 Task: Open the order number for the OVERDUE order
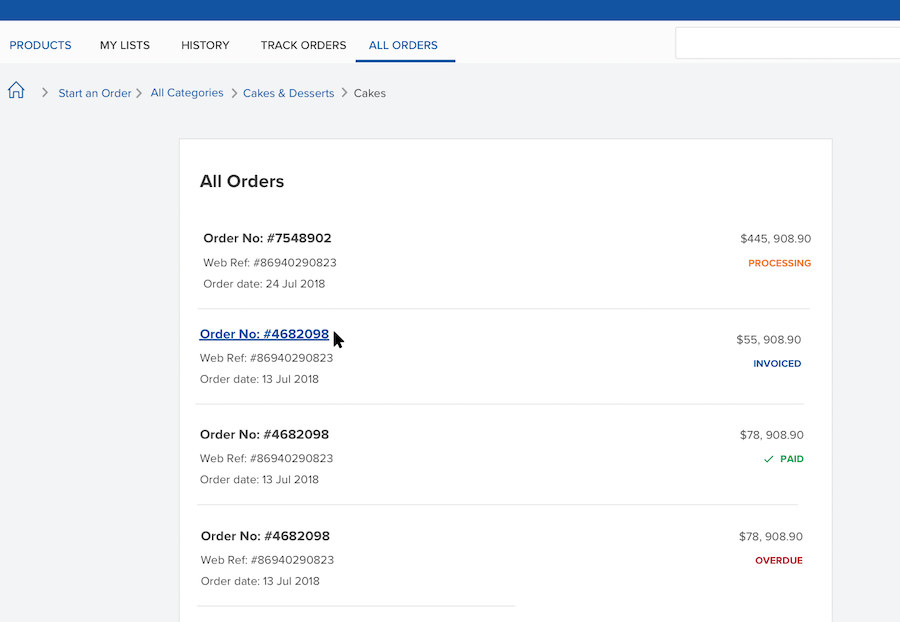(265, 536)
